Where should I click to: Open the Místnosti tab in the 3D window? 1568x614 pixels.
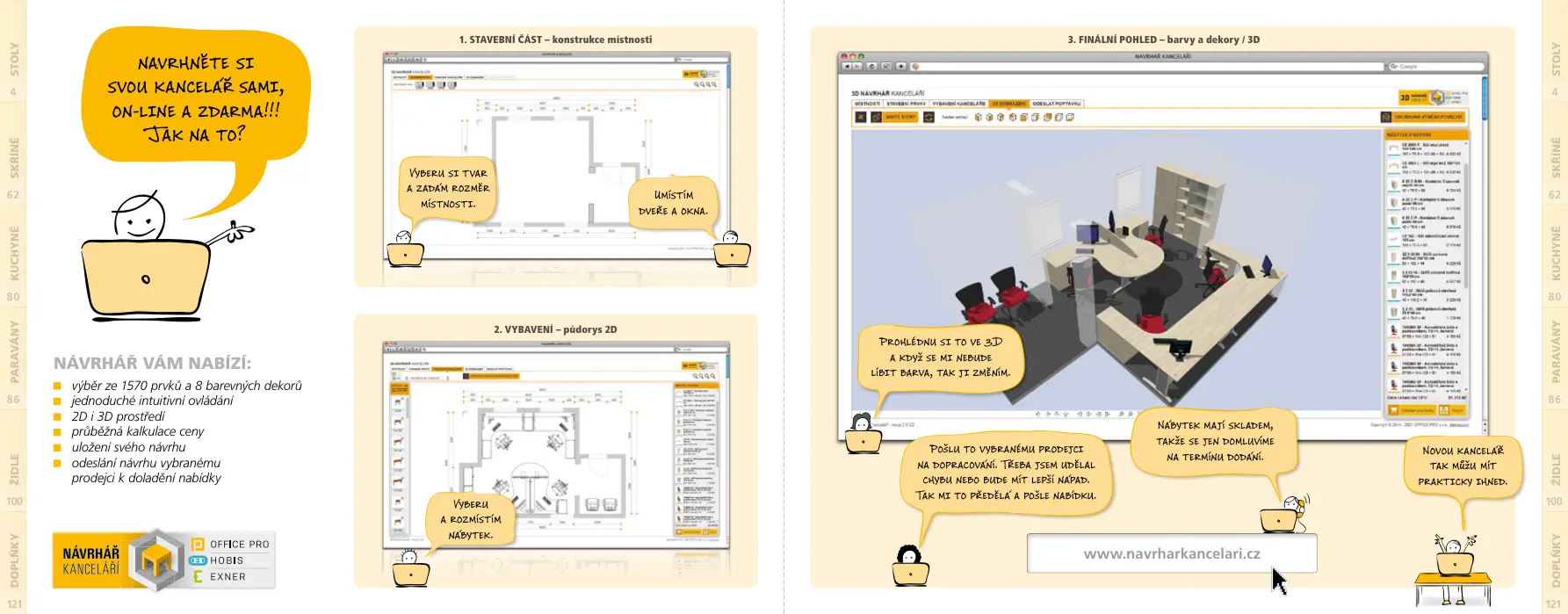tap(867, 104)
